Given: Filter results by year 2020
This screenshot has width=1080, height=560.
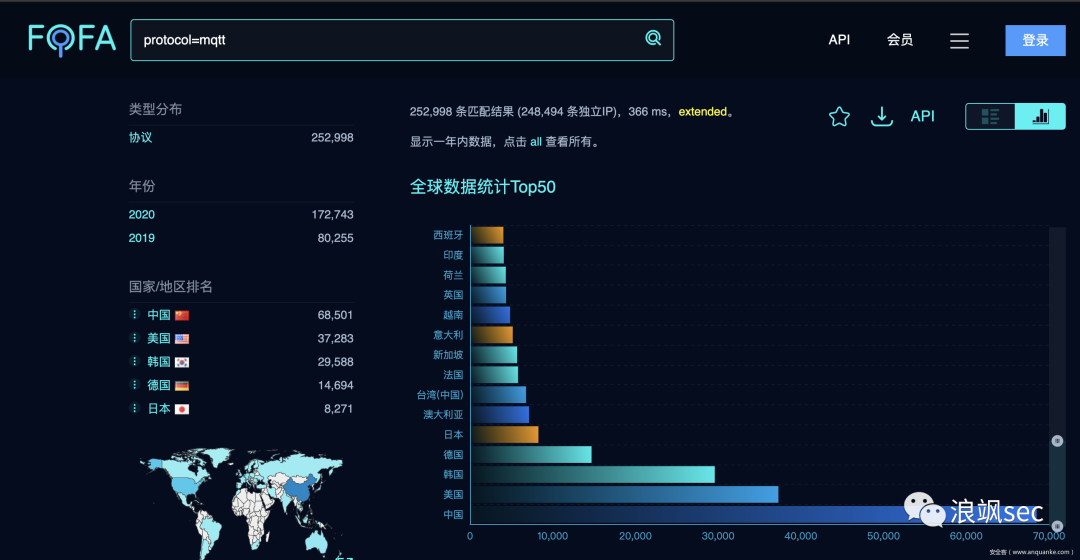Looking at the screenshot, I should 142,215.
